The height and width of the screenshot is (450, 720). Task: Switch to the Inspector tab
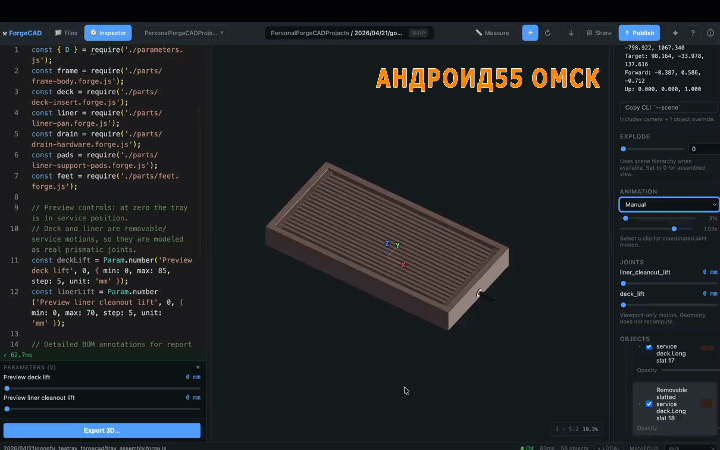coord(108,33)
